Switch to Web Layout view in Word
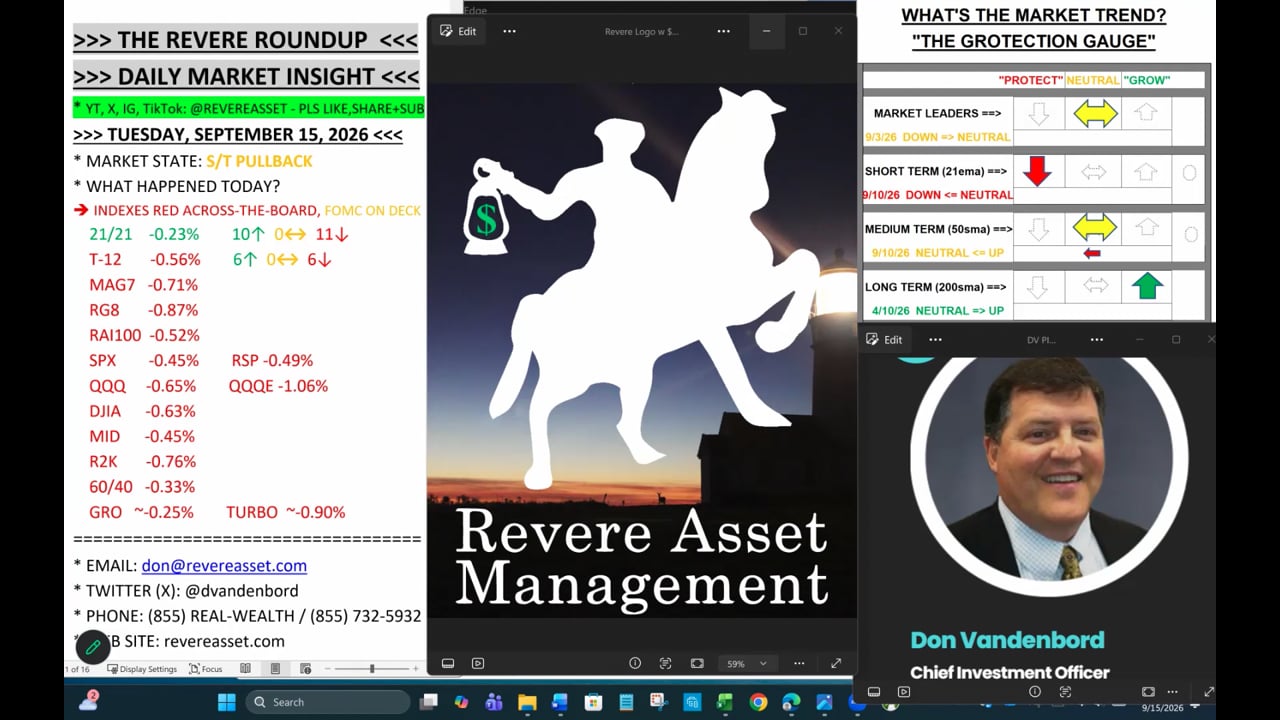The image size is (1280, 720). pyautogui.click(x=306, y=669)
